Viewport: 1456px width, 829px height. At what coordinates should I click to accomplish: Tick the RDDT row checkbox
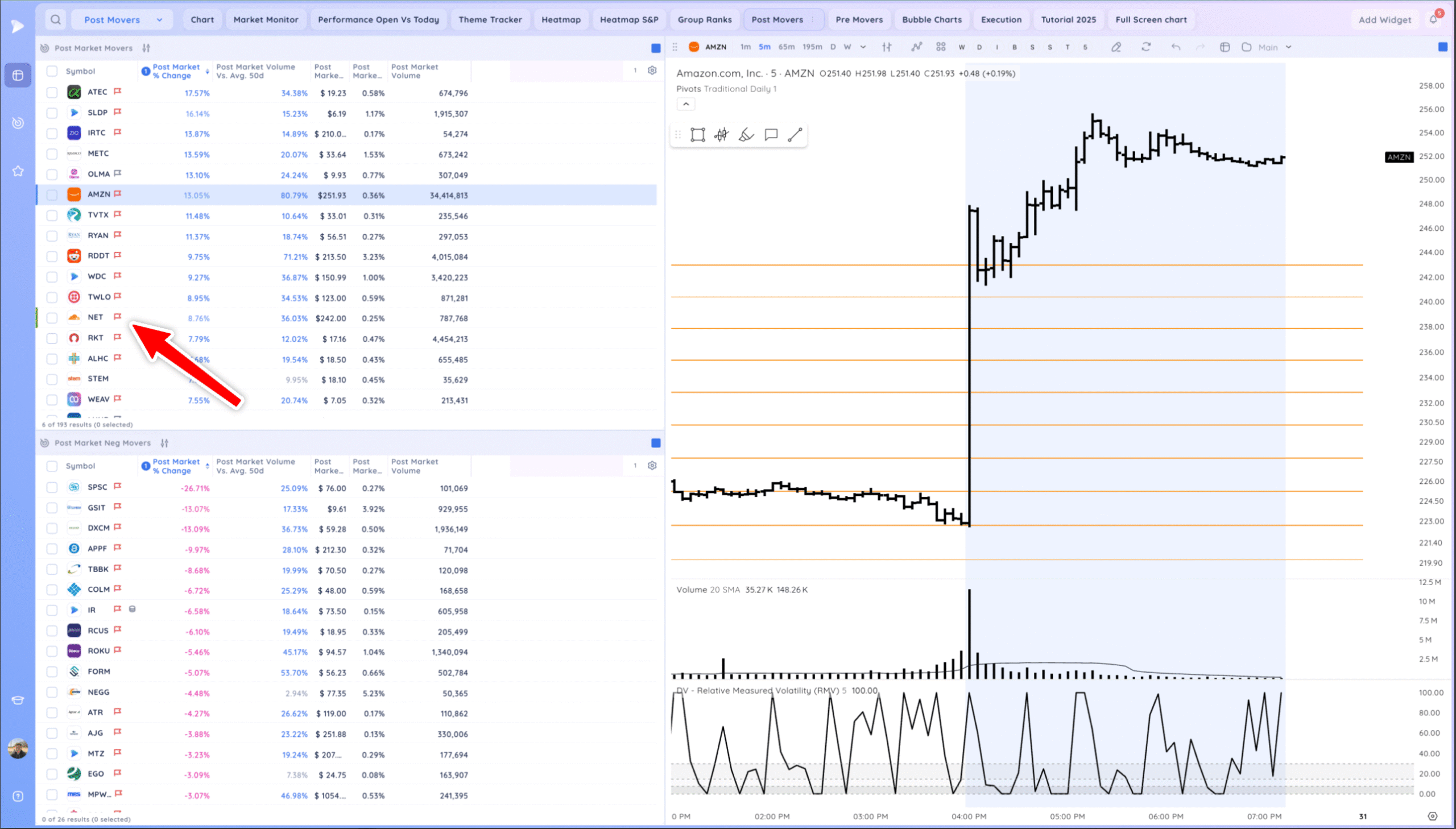tap(52, 256)
